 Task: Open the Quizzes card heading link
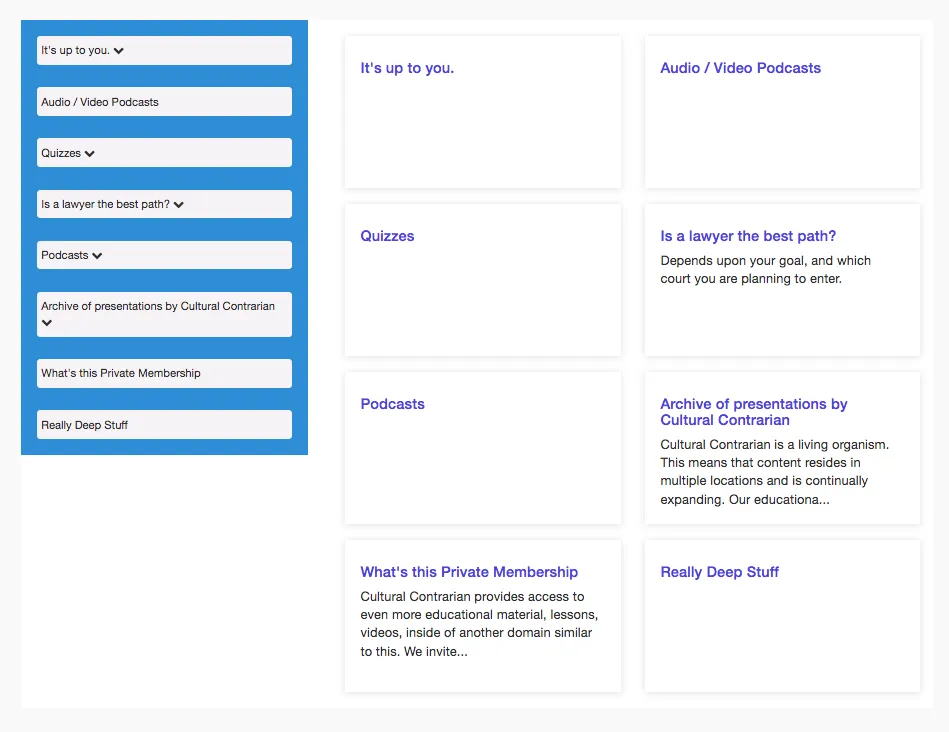pos(387,236)
